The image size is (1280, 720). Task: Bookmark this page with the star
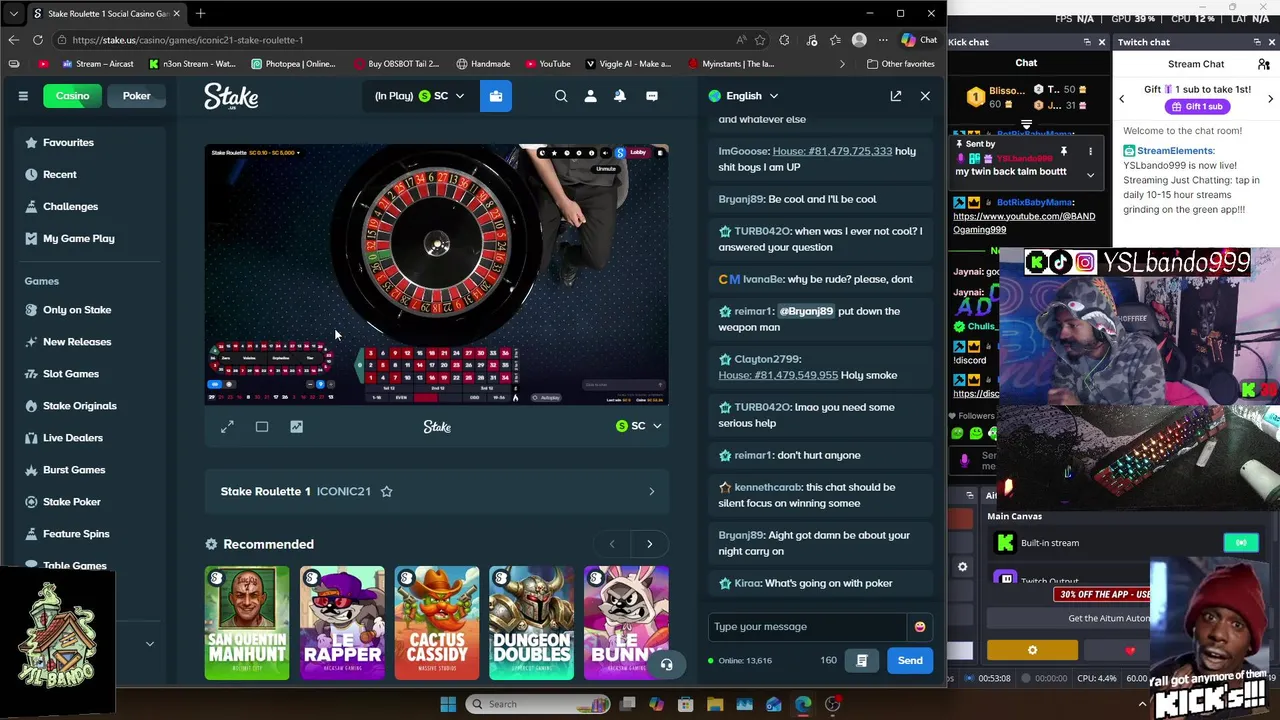point(760,40)
